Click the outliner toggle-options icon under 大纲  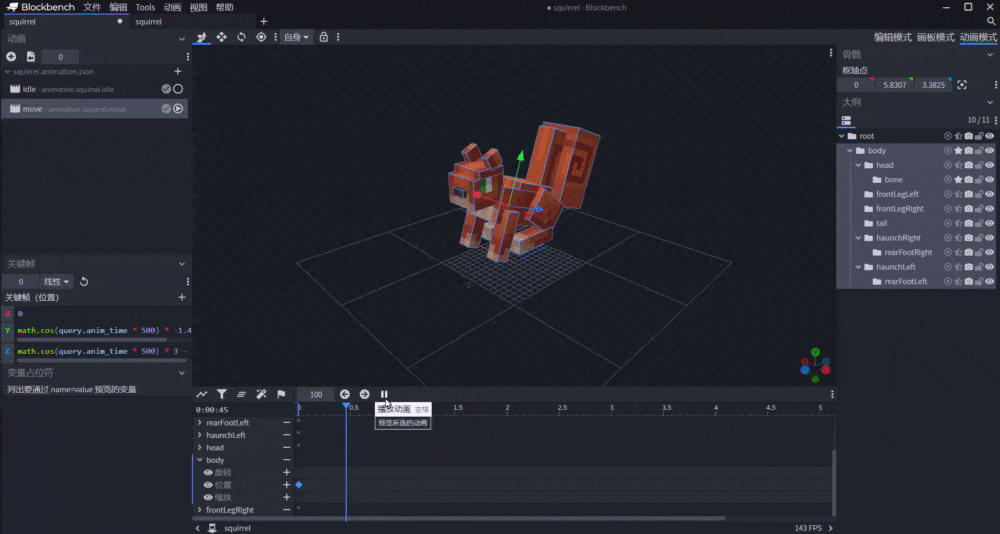(x=846, y=120)
